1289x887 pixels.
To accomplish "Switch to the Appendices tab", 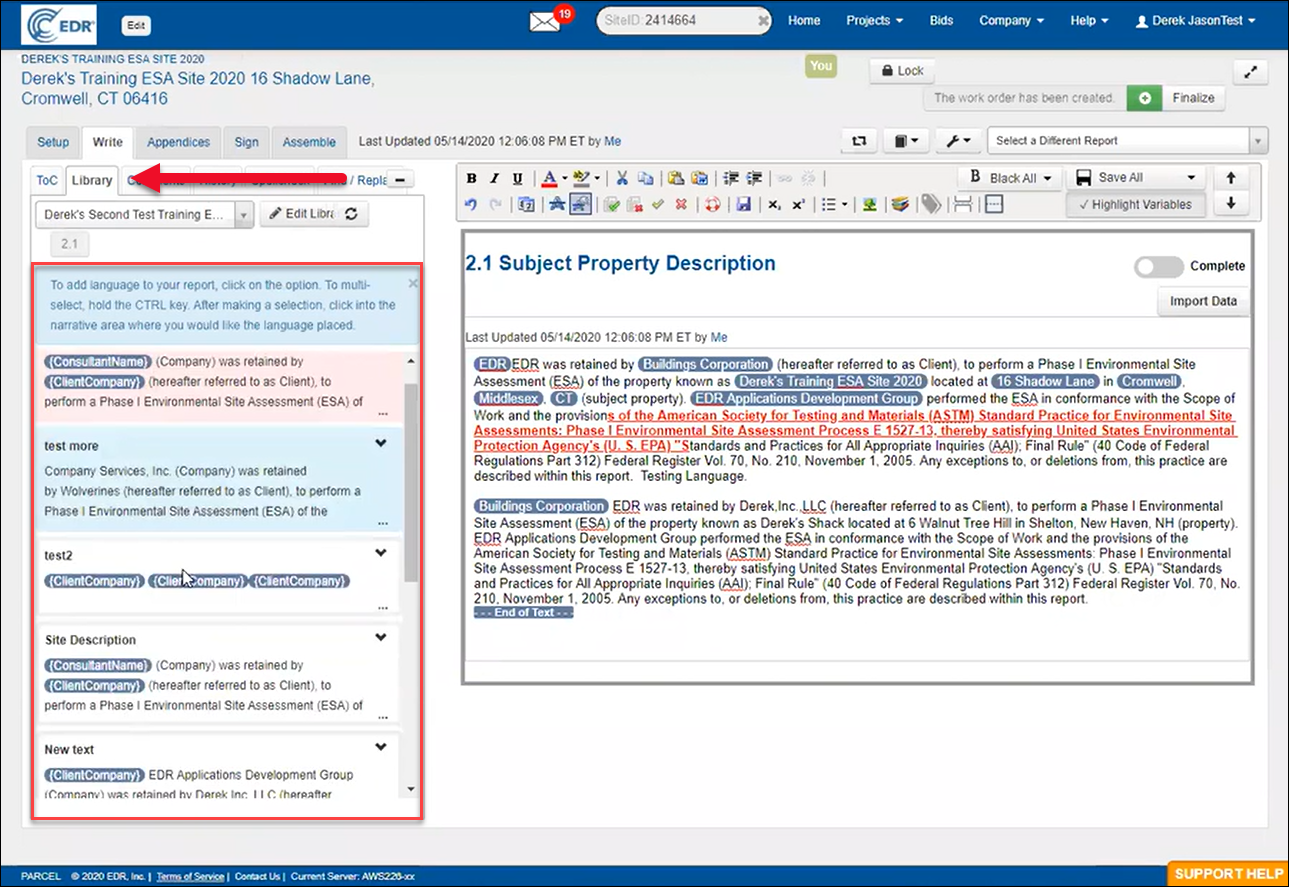I will 179,142.
